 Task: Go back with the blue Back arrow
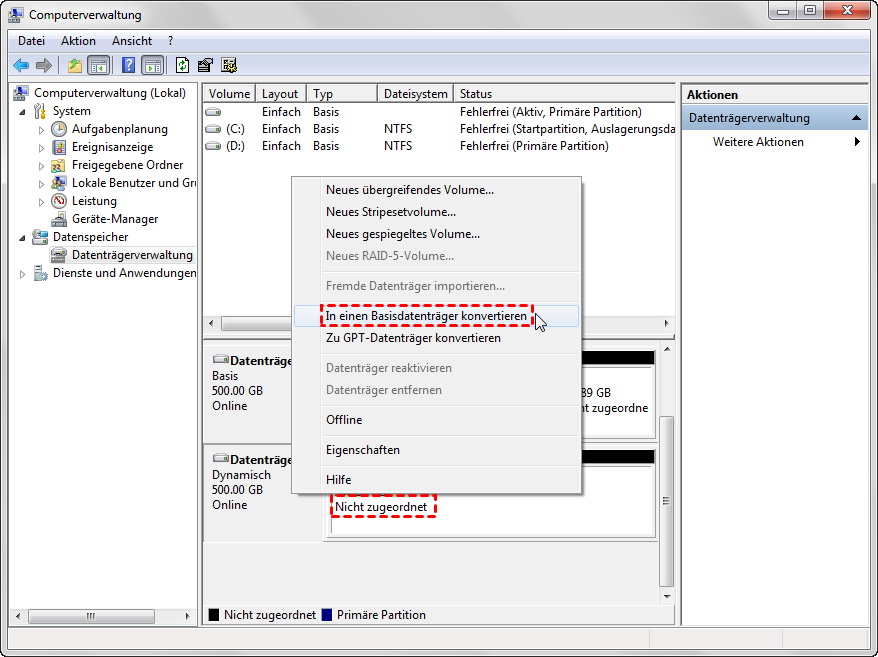21,66
